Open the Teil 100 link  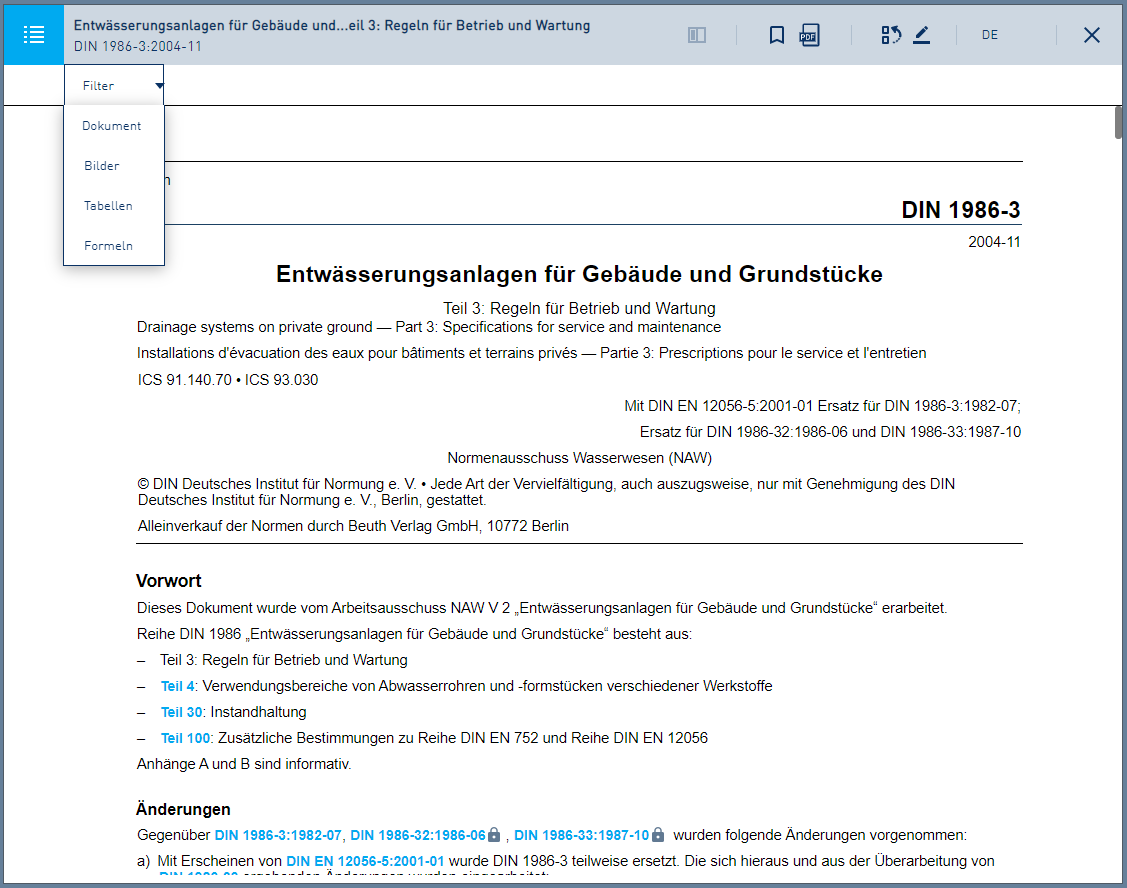coord(185,738)
